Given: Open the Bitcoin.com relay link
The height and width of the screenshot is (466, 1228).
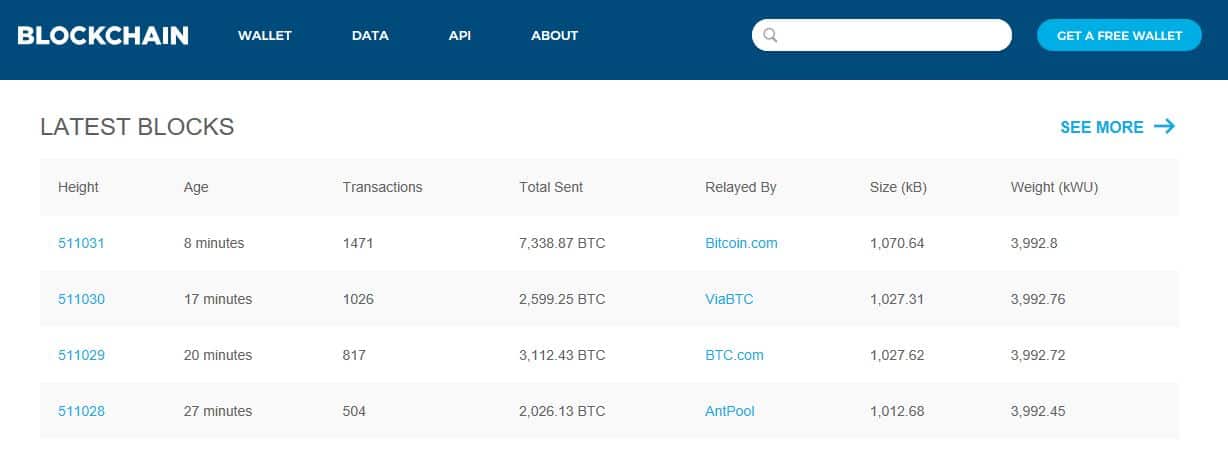Looking at the screenshot, I should click(741, 243).
